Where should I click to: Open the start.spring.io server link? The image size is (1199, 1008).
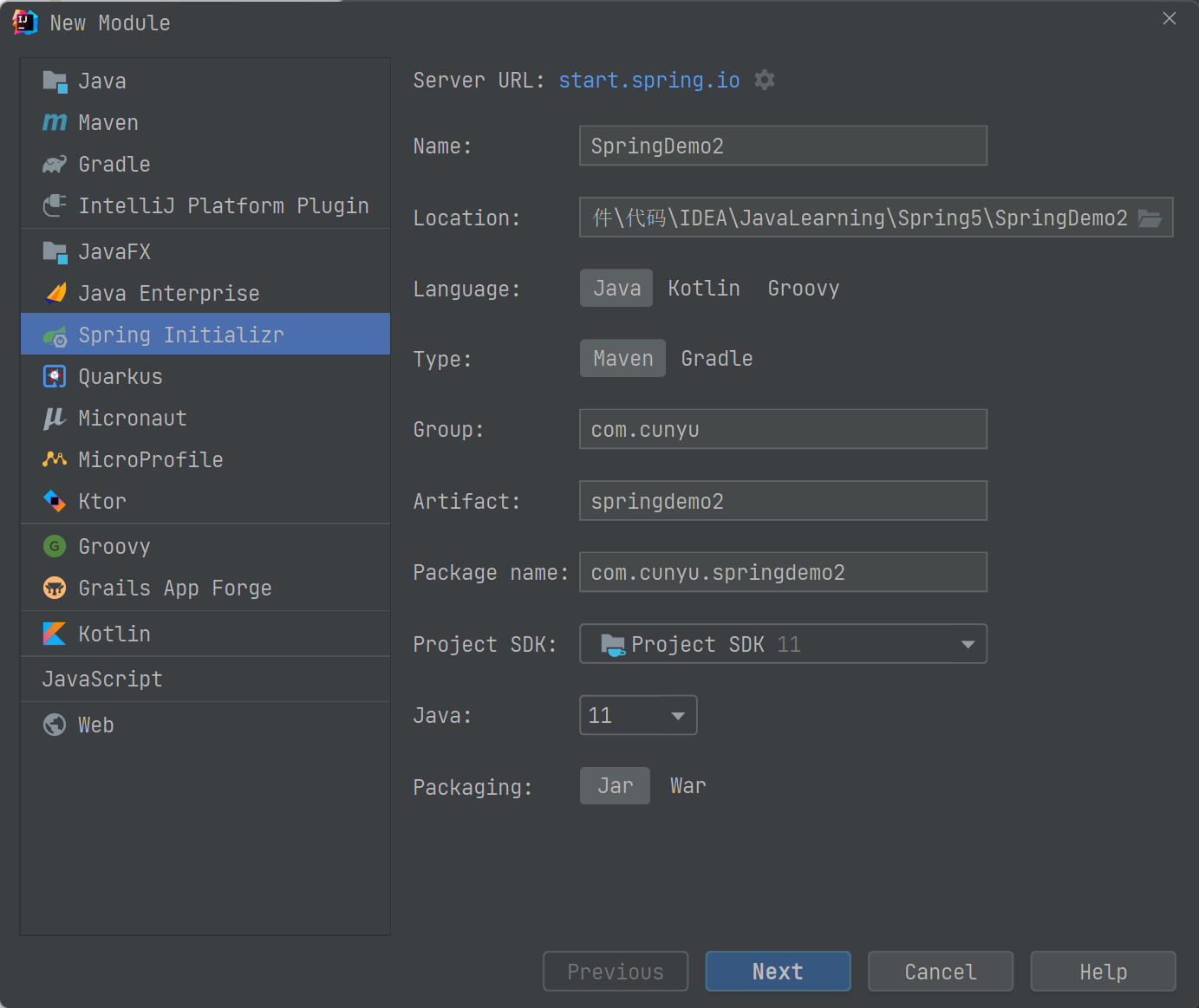click(x=649, y=81)
